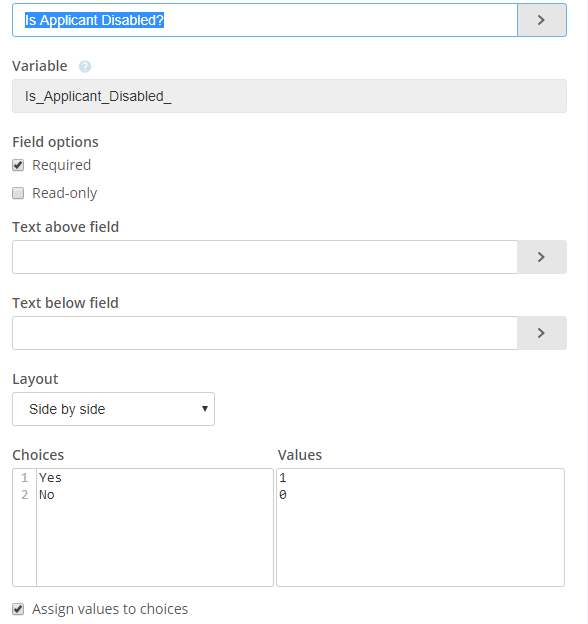
Task: Click the value 1 in Values box
Action: pos(282,478)
